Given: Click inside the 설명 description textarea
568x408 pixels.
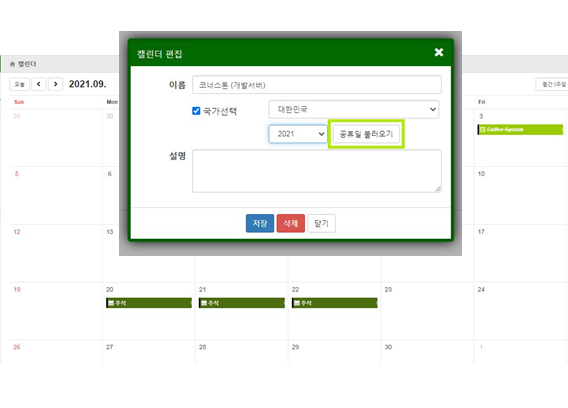Looking at the screenshot, I should coord(317,171).
